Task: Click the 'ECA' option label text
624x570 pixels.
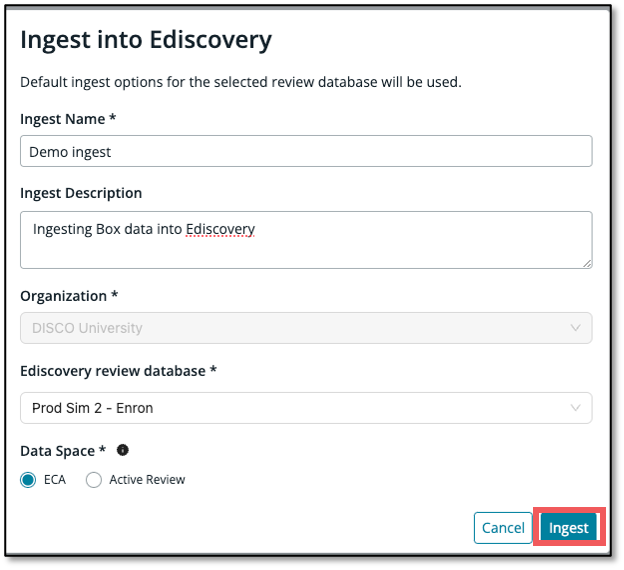Action: (55, 480)
